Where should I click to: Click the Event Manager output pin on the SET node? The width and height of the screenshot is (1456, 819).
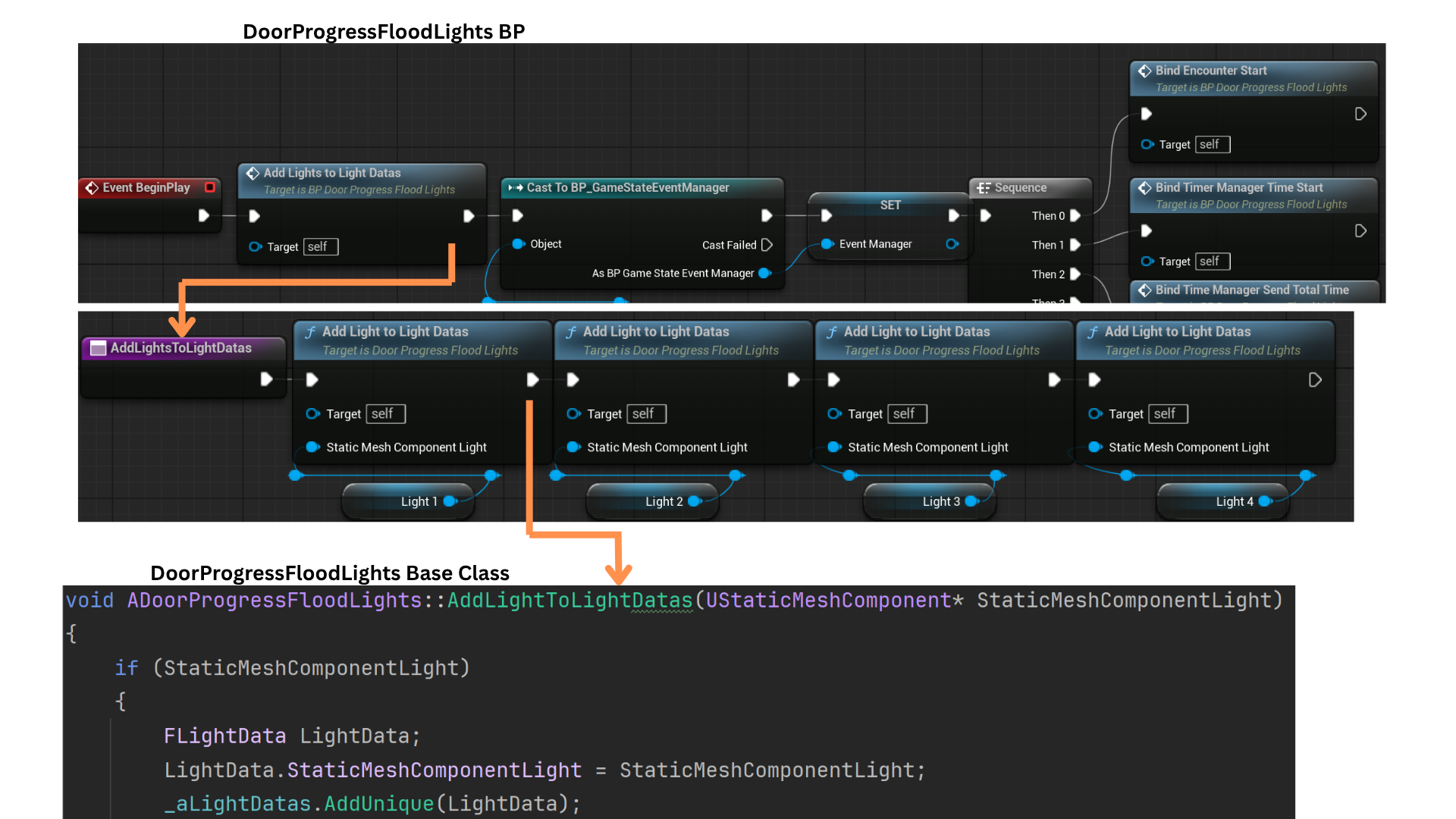[952, 244]
